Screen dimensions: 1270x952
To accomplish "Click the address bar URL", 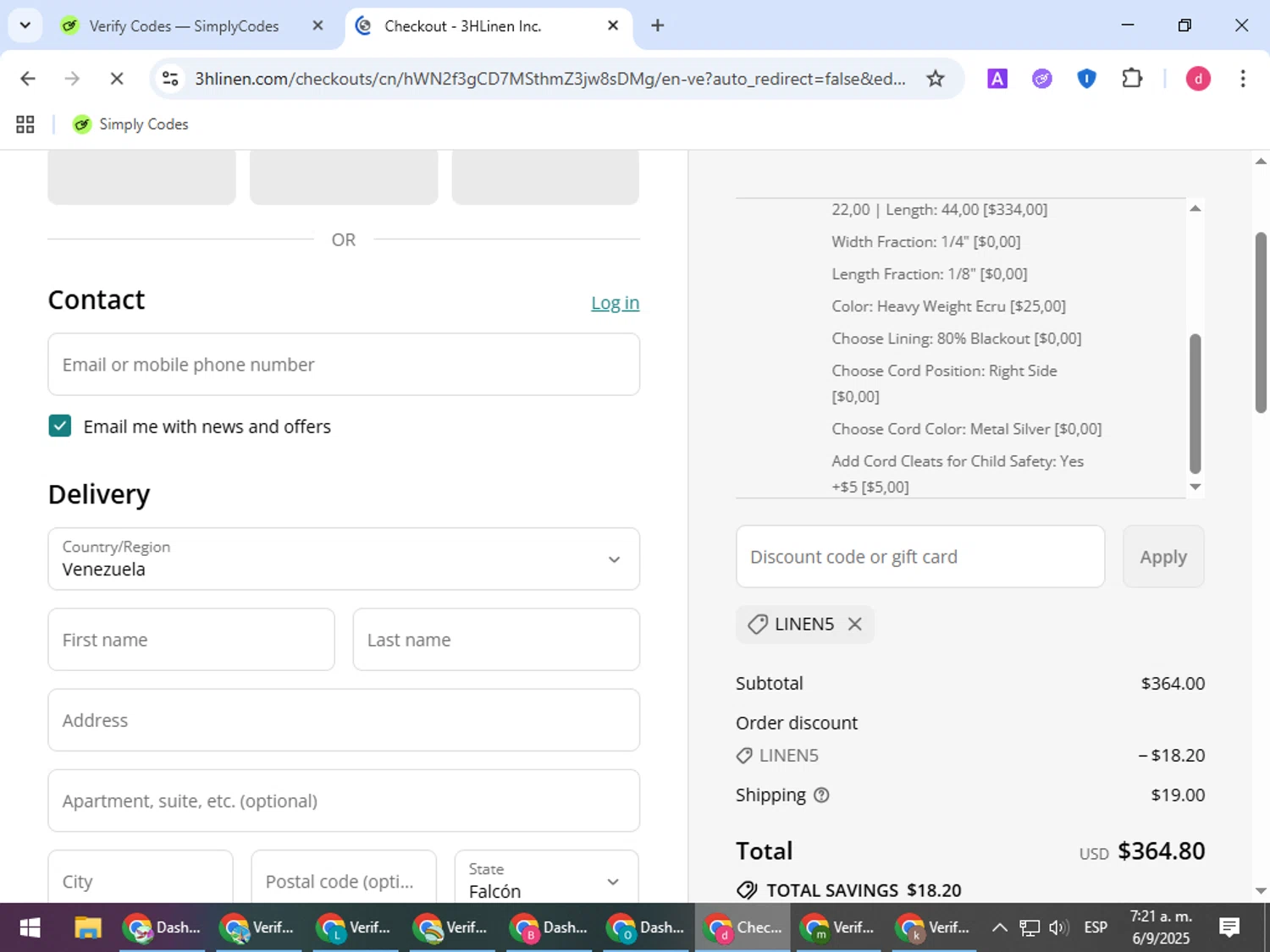I will click(x=550, y=79).
